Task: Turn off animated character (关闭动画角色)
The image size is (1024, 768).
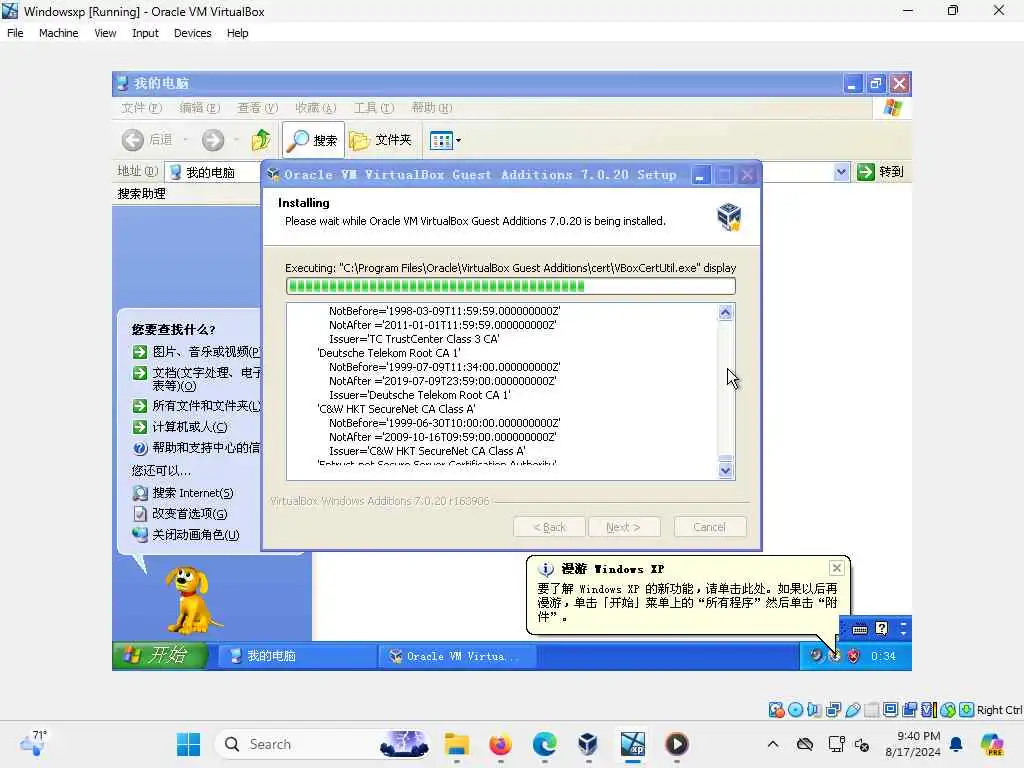Action: point(186,535)
